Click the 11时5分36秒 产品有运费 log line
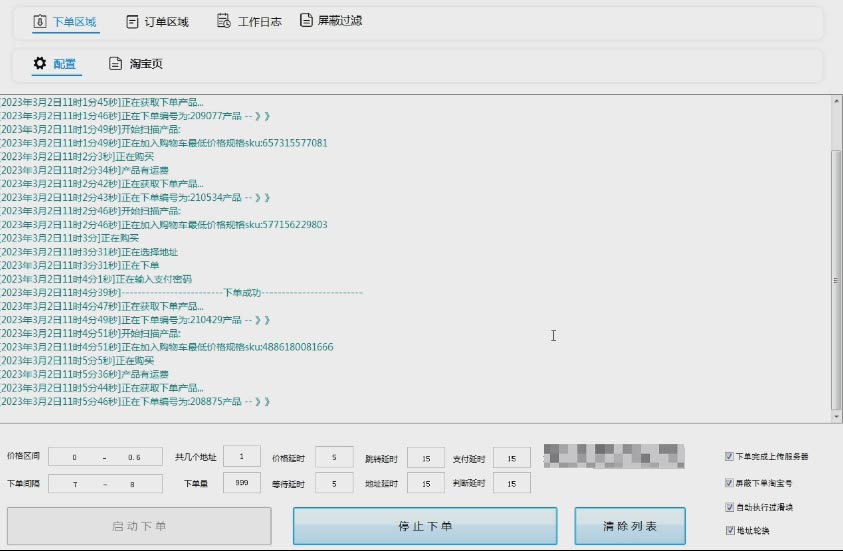The width and height of the screenshot is (843, 551). 84,374
